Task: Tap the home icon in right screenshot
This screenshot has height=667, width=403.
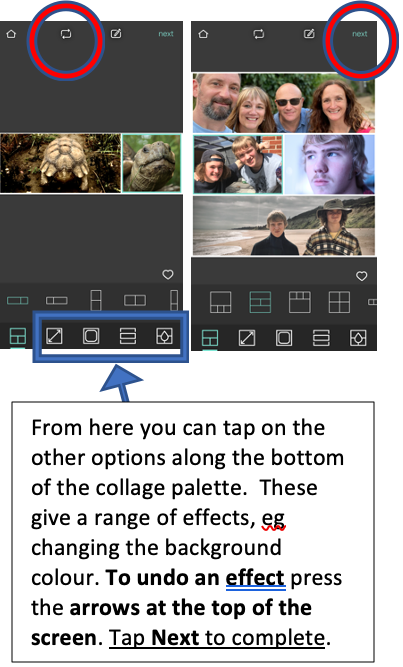Action: point(203,34)
